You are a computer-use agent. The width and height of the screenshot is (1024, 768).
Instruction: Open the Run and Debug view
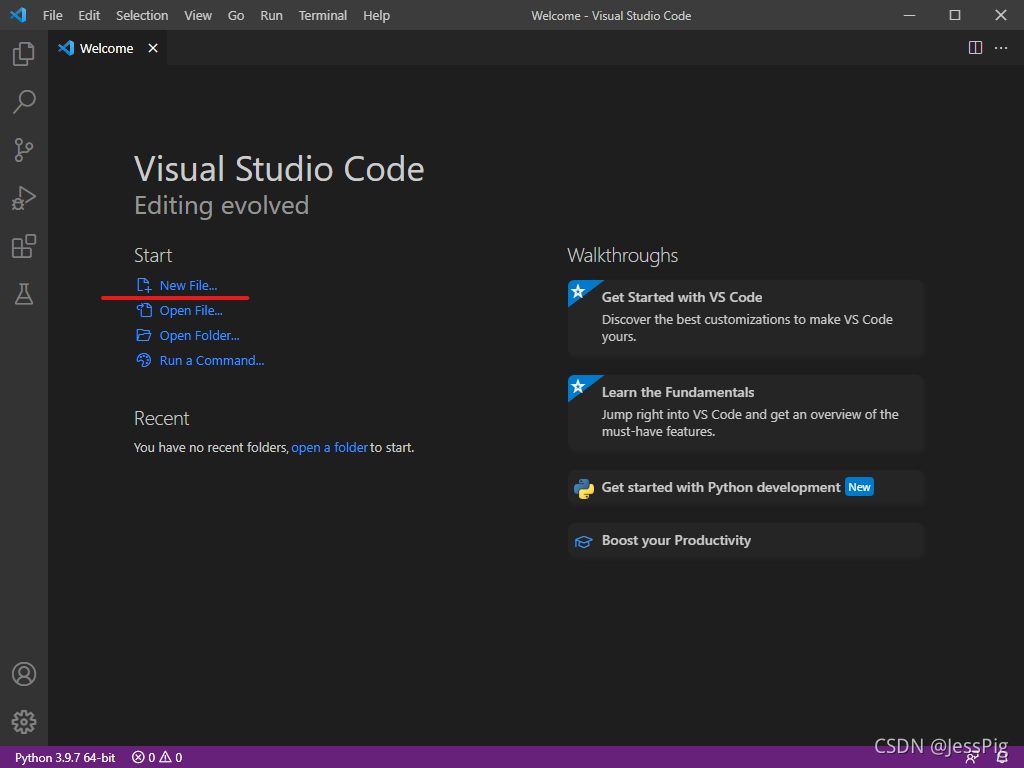[24, 198]
